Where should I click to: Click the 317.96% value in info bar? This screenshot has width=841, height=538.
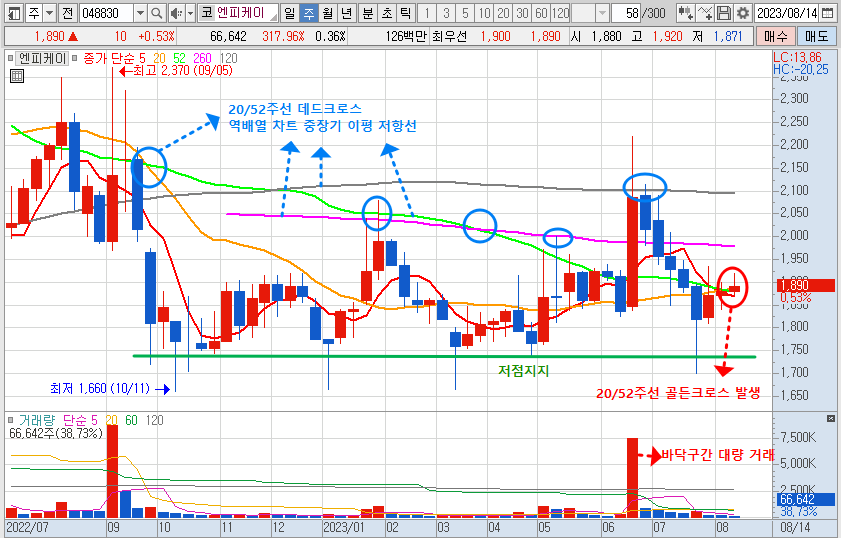pos(283,36)
